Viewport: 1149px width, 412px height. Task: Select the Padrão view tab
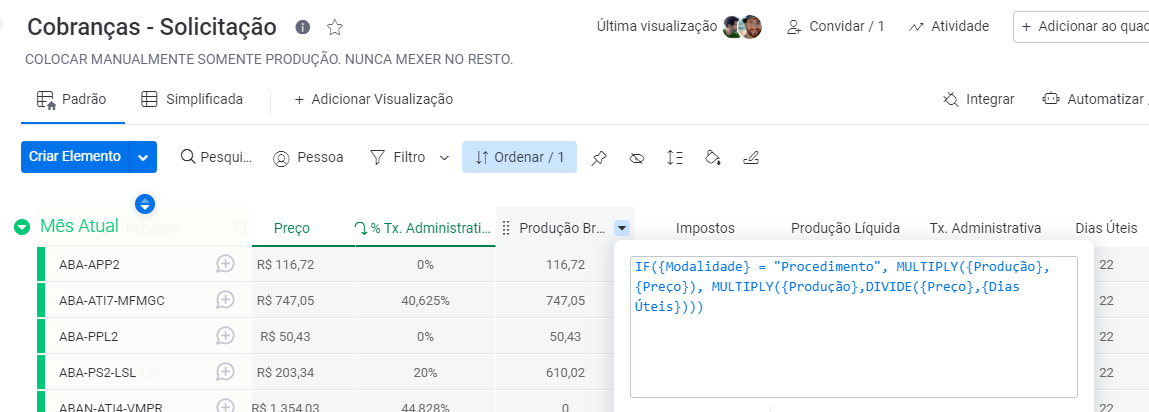71,99
